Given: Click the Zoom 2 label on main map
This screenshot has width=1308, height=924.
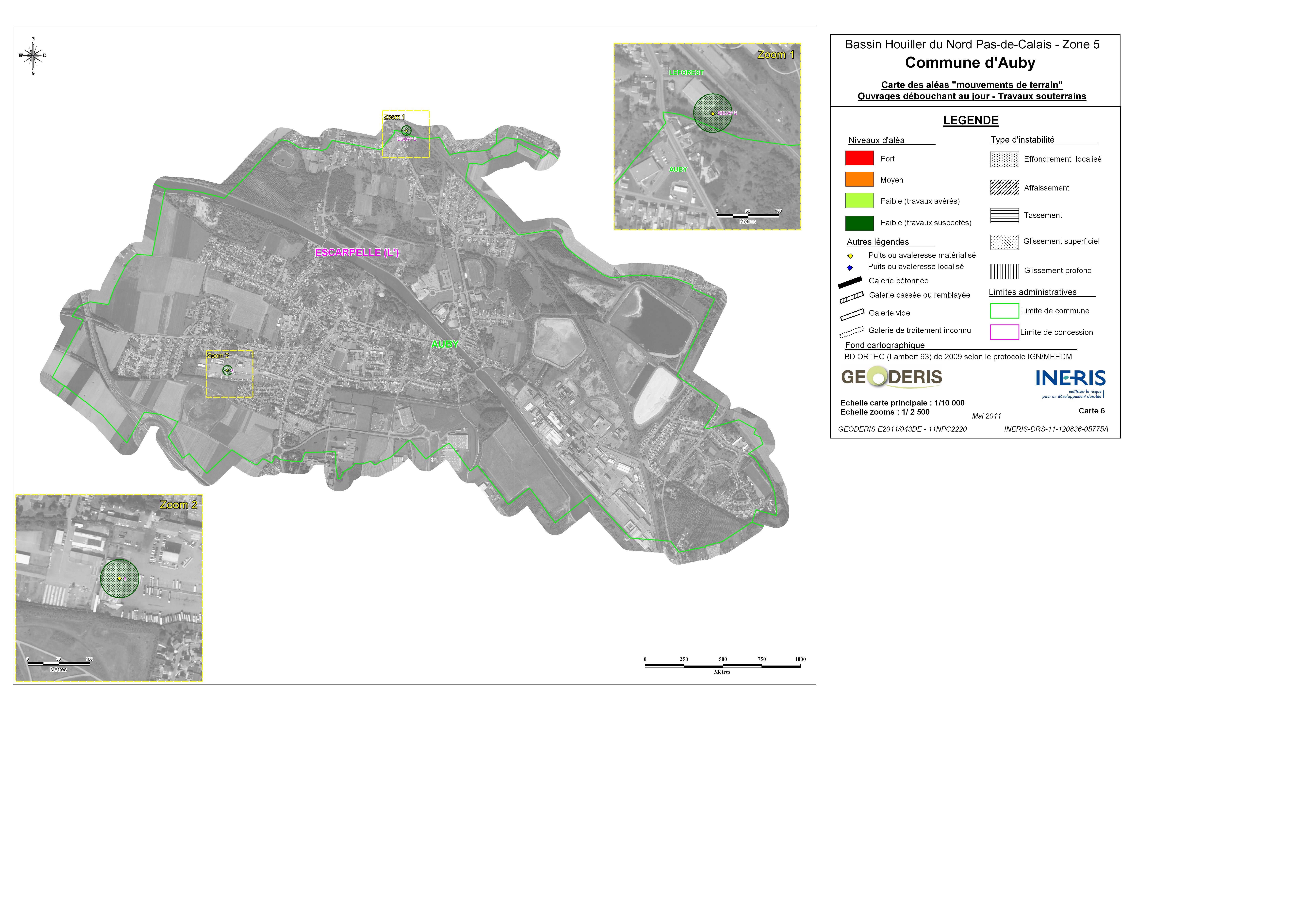Looking at the screenshot, I should 218,355.
